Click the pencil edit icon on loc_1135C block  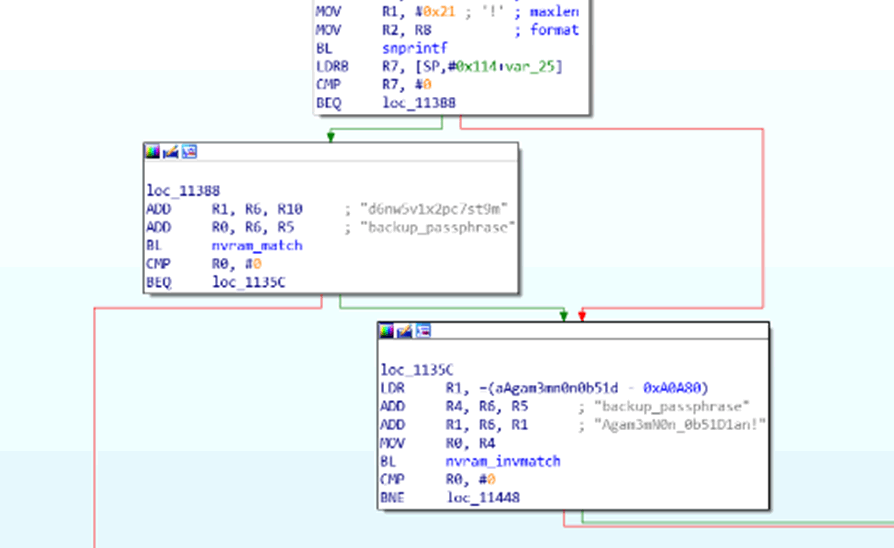click(405, 331)
